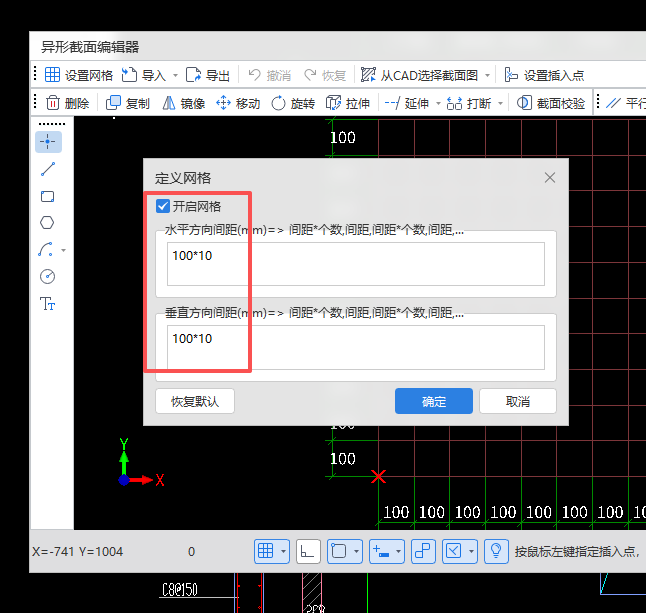Toggle the grid display in the status bar
Screen dimensions: 646x613
[266, 551]
